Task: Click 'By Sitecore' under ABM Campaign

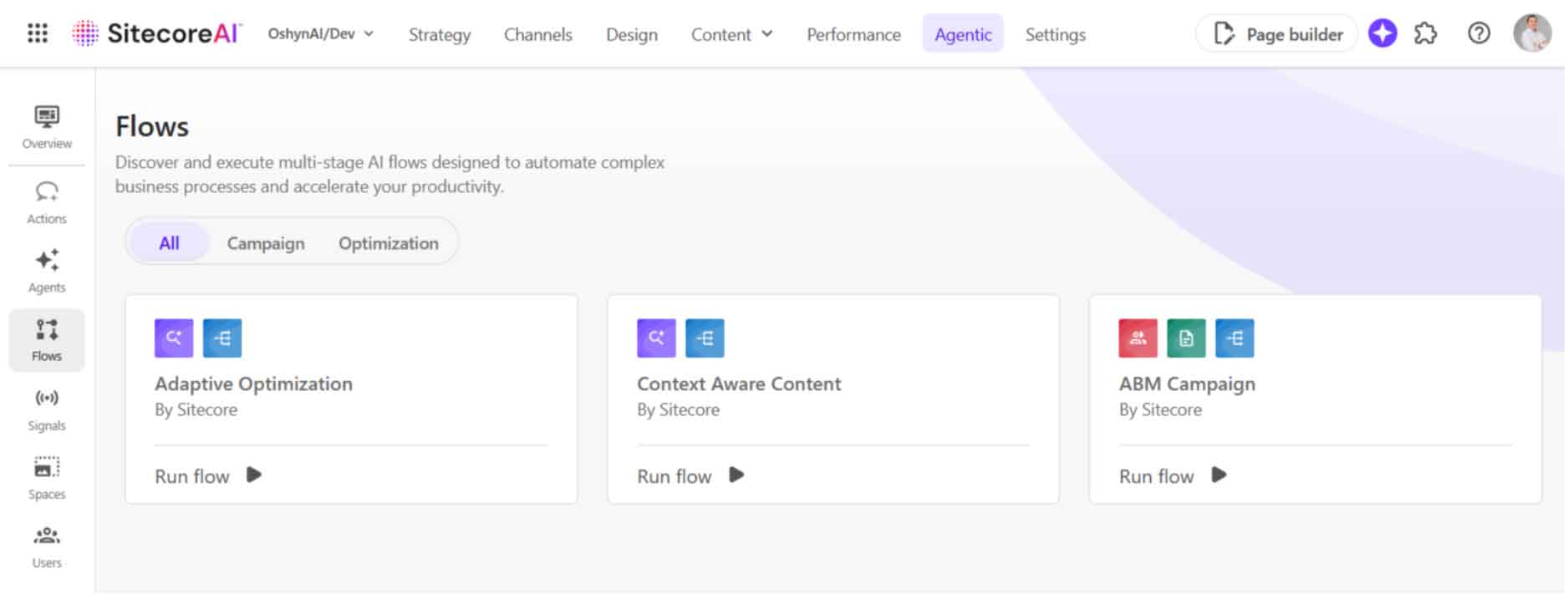Action: click(x=1160, y=410)
